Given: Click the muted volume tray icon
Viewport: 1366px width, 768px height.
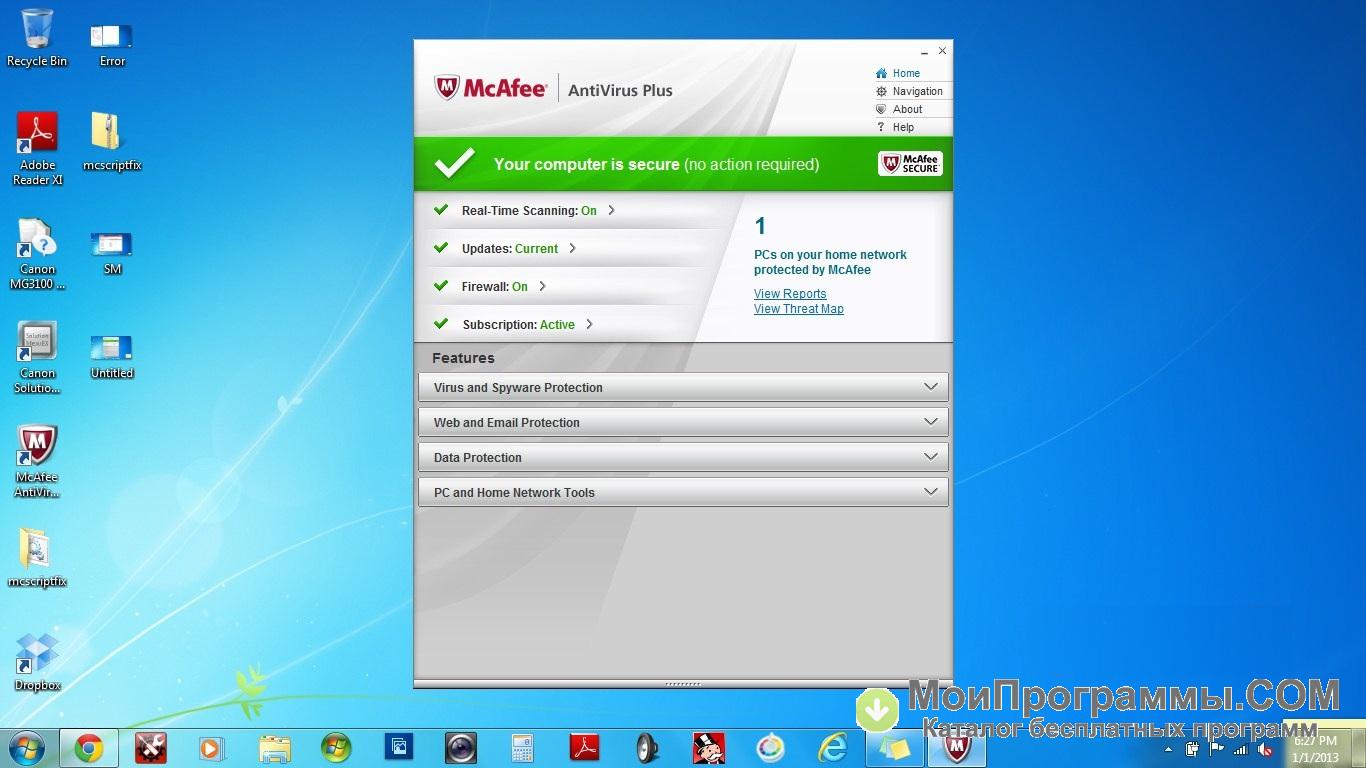Looking at the screenshot, I should click(1265, 749).
